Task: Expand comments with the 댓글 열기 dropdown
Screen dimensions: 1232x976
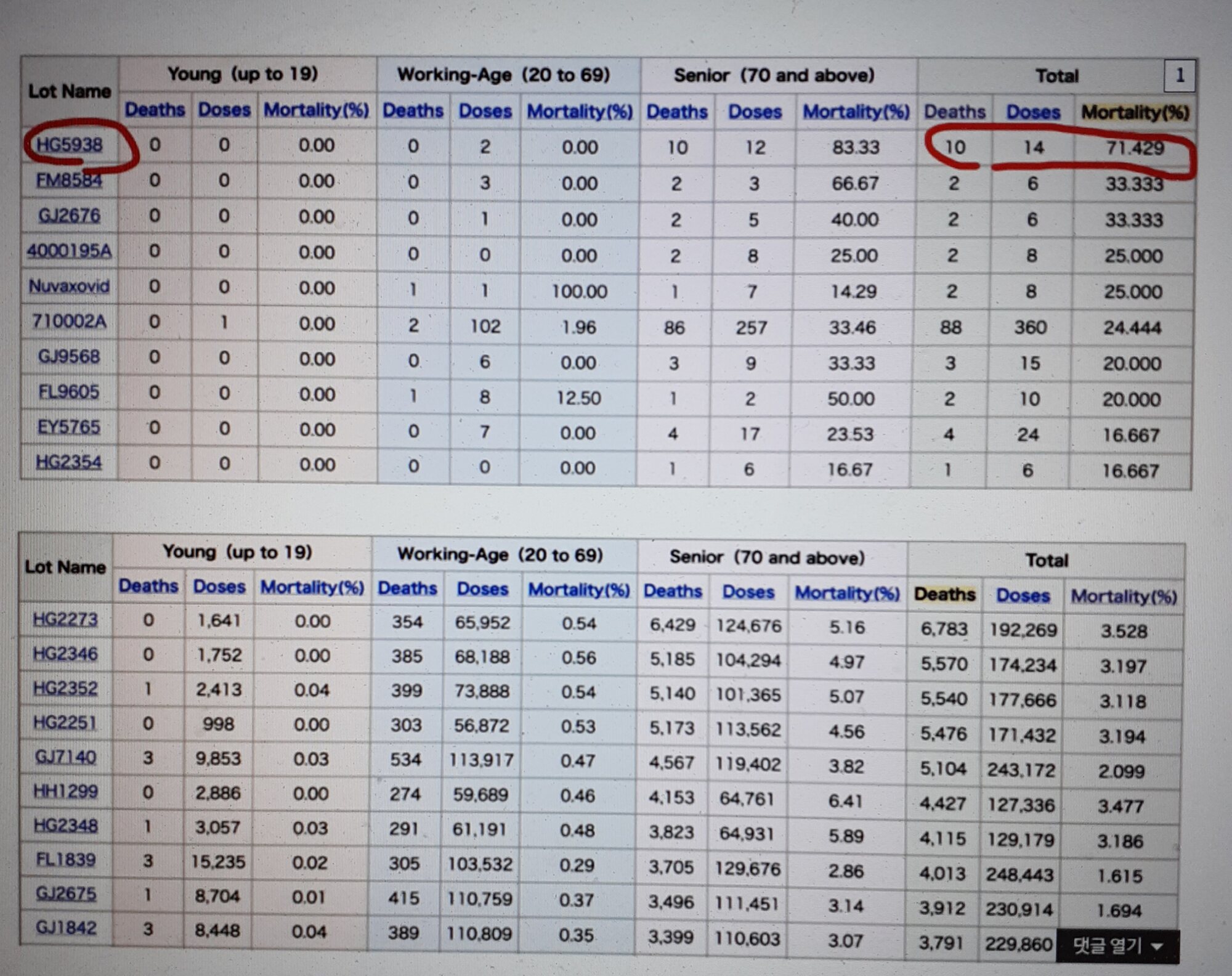Action: coord(1117,946)
